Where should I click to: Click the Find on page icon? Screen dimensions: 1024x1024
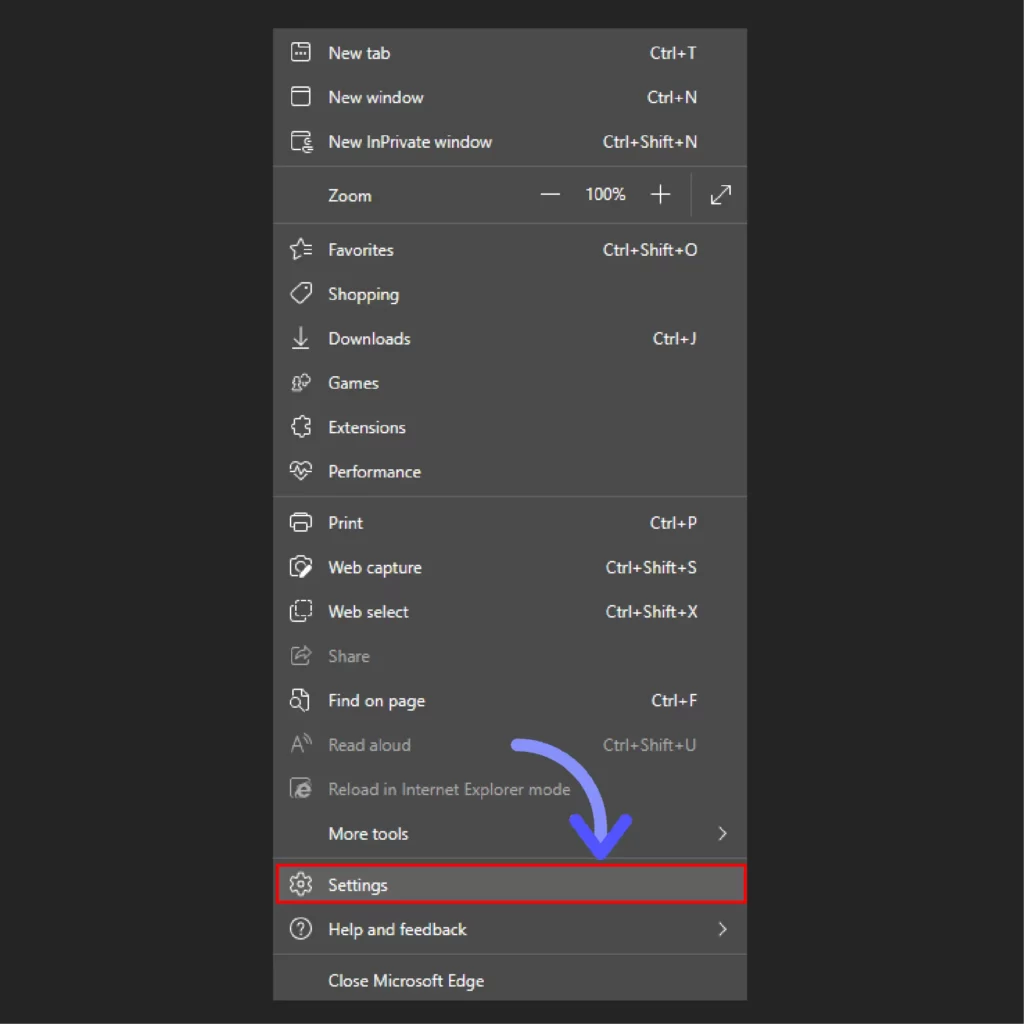pyautogui.click(x=300, y=700)
